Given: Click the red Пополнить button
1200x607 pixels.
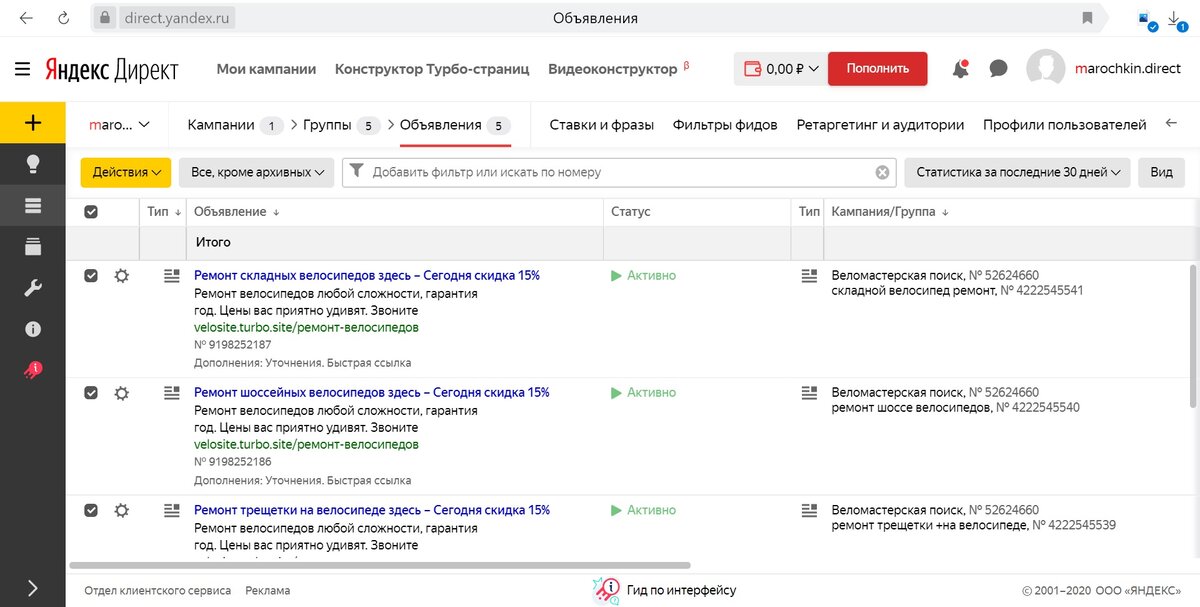Looking at the screenshot, I should (x=878, y=69).
